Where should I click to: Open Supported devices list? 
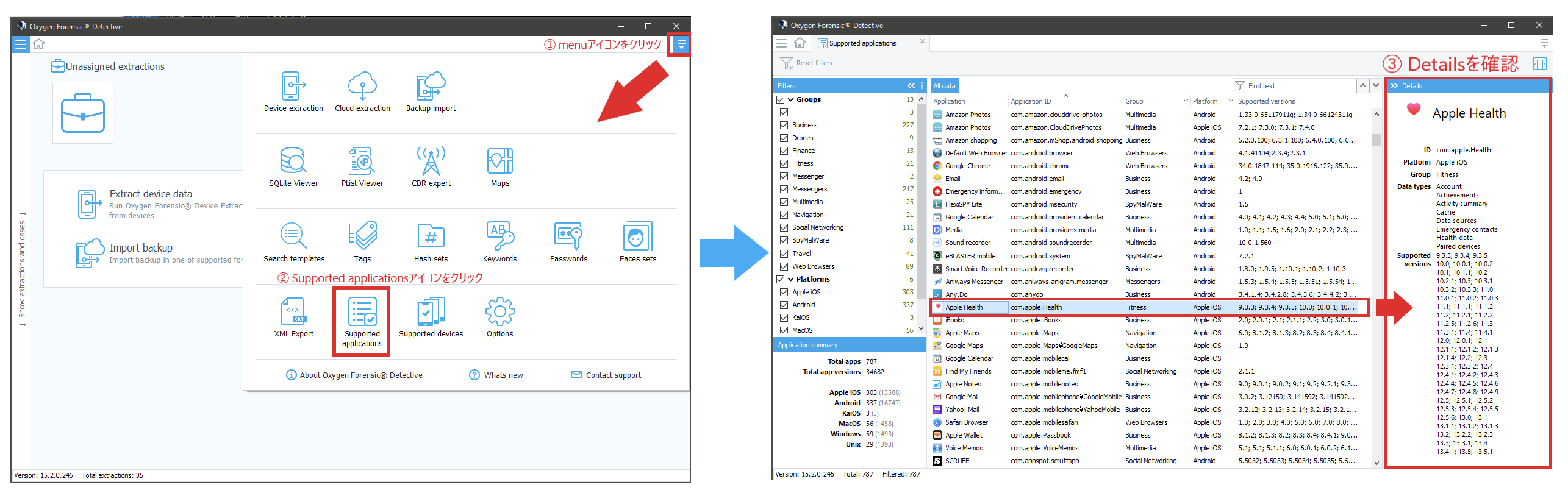click(431, 317)
